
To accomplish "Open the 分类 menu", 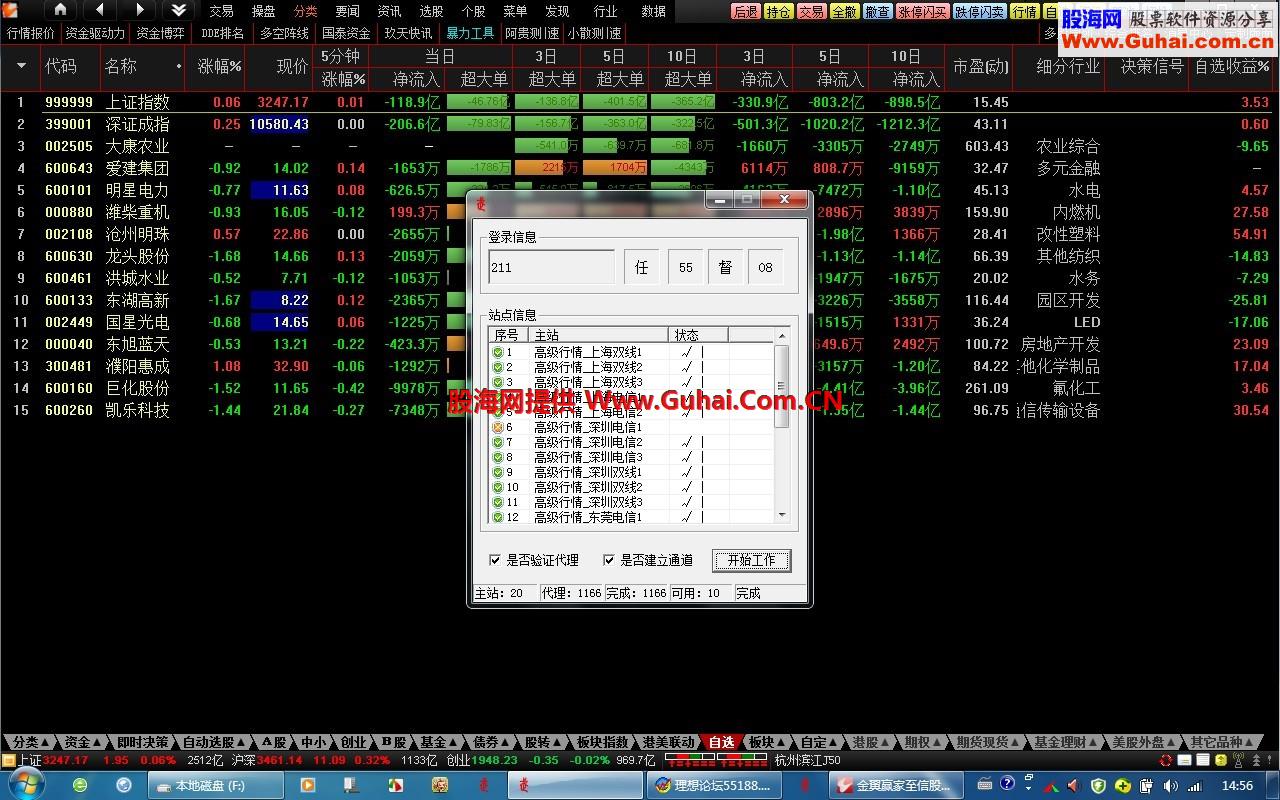I will (305, 11).
